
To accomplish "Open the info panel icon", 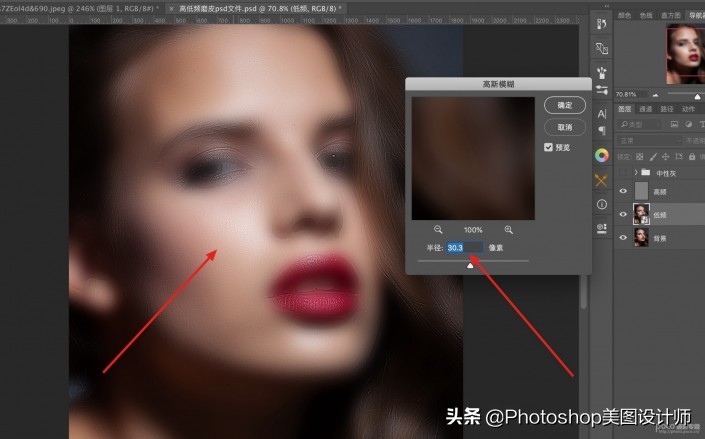I will 601,204.
